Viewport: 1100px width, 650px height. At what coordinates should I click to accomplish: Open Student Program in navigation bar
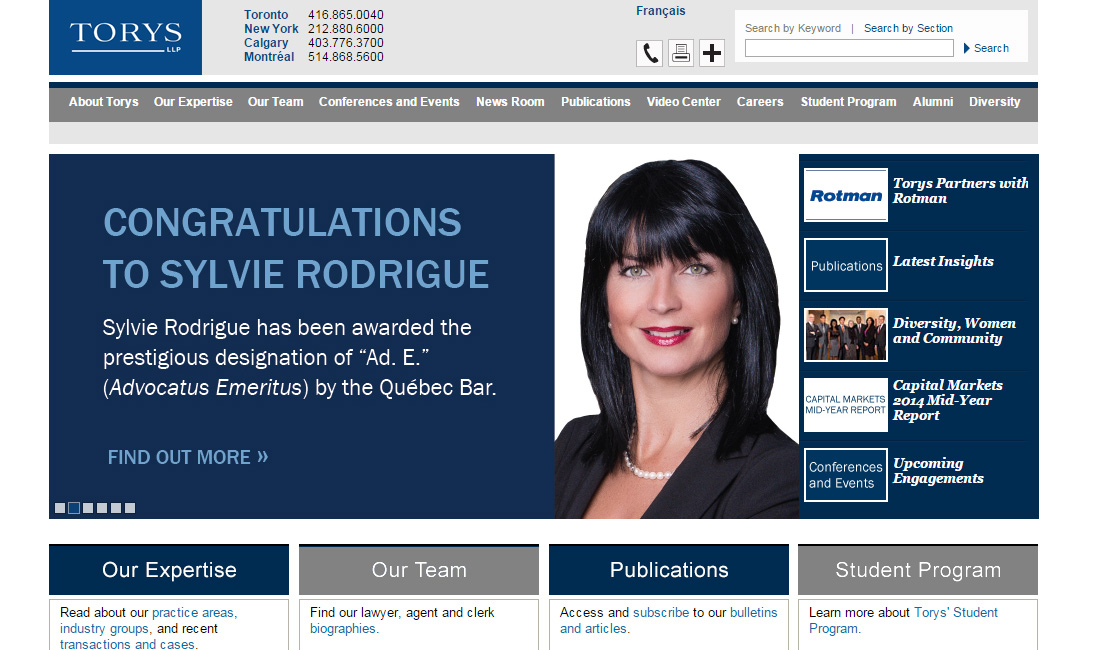click(848, 102)
